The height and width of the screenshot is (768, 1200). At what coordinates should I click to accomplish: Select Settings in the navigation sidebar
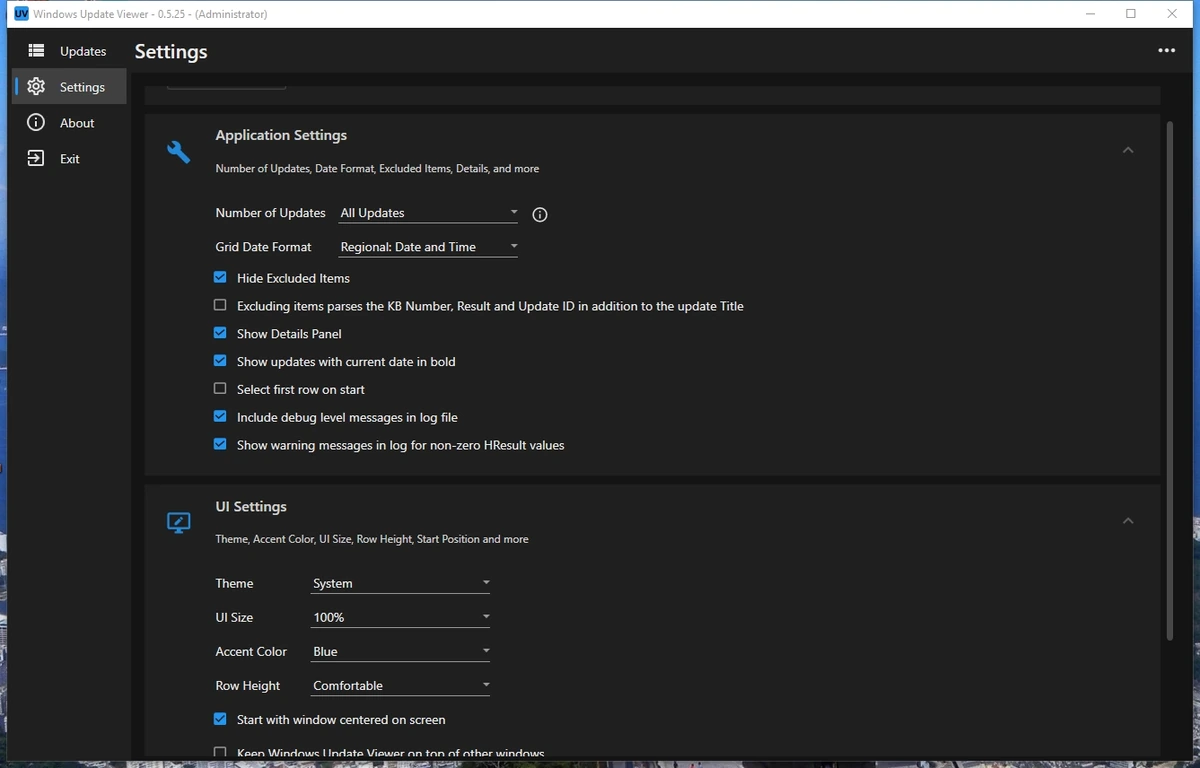pyautogui.click(x=70, y=87)
